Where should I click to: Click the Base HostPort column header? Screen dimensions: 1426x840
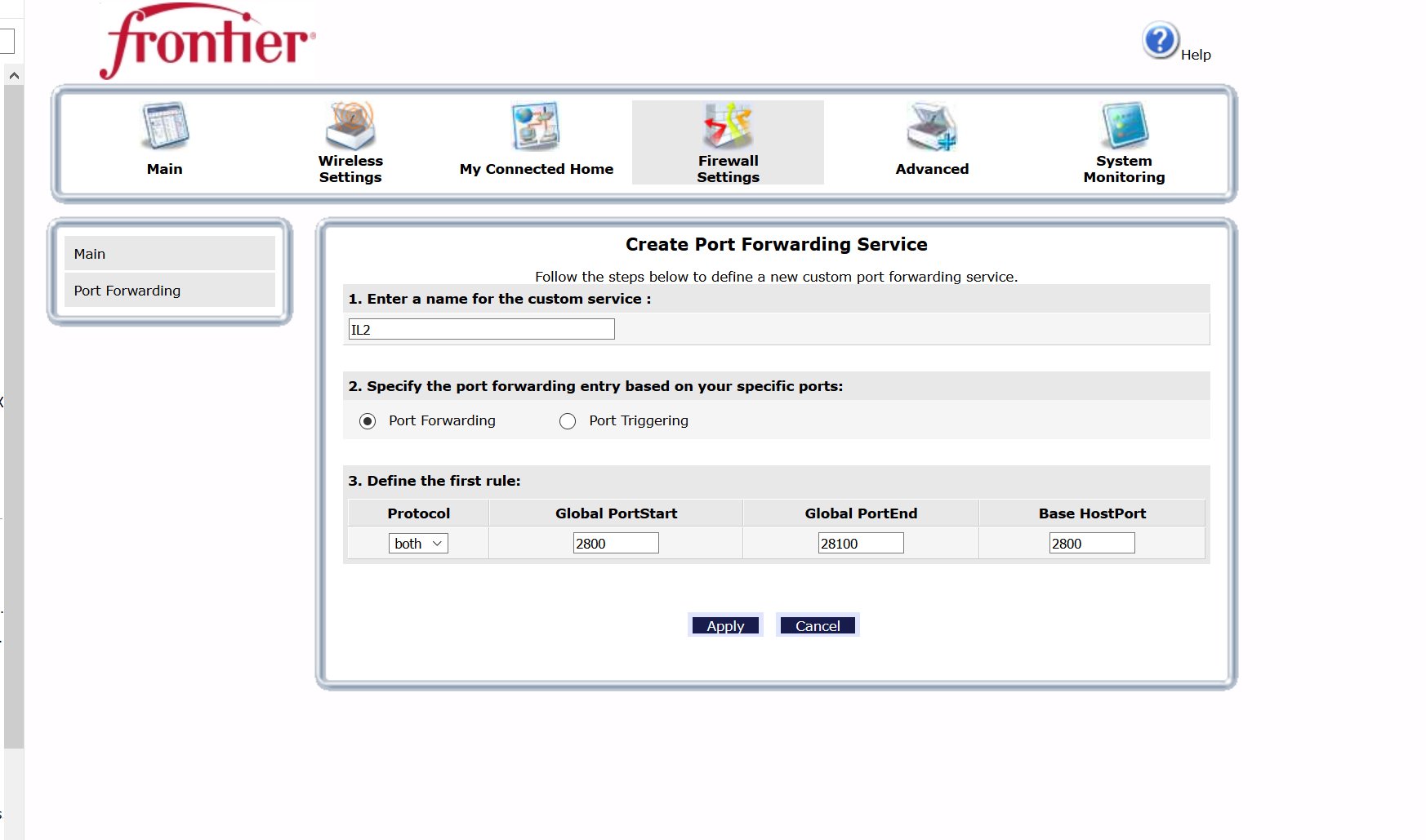[1093, 513]
